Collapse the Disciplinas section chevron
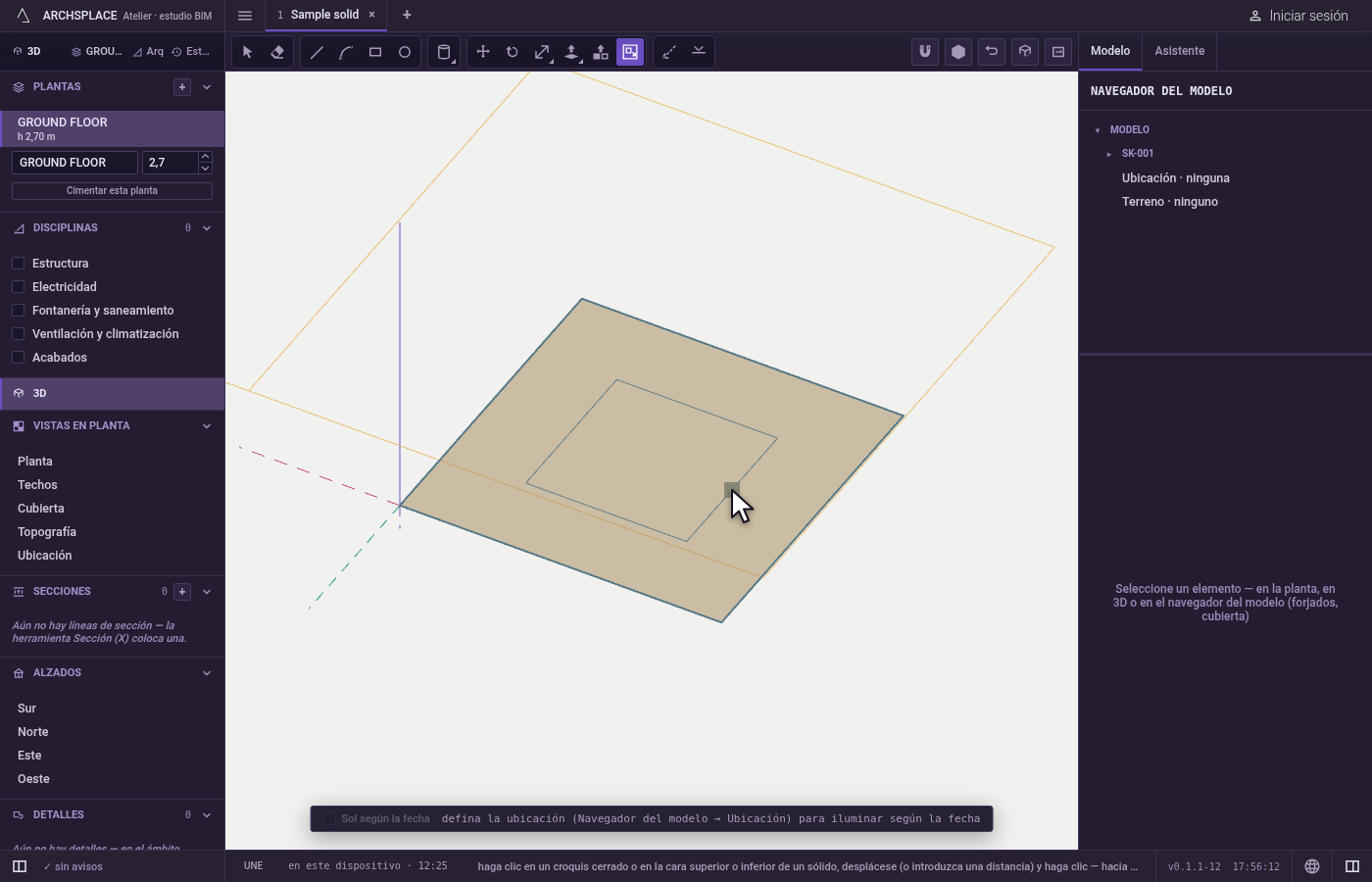The width and height of the screenshot is (1372, 882). pyautogui.click(x=207, y=228)
